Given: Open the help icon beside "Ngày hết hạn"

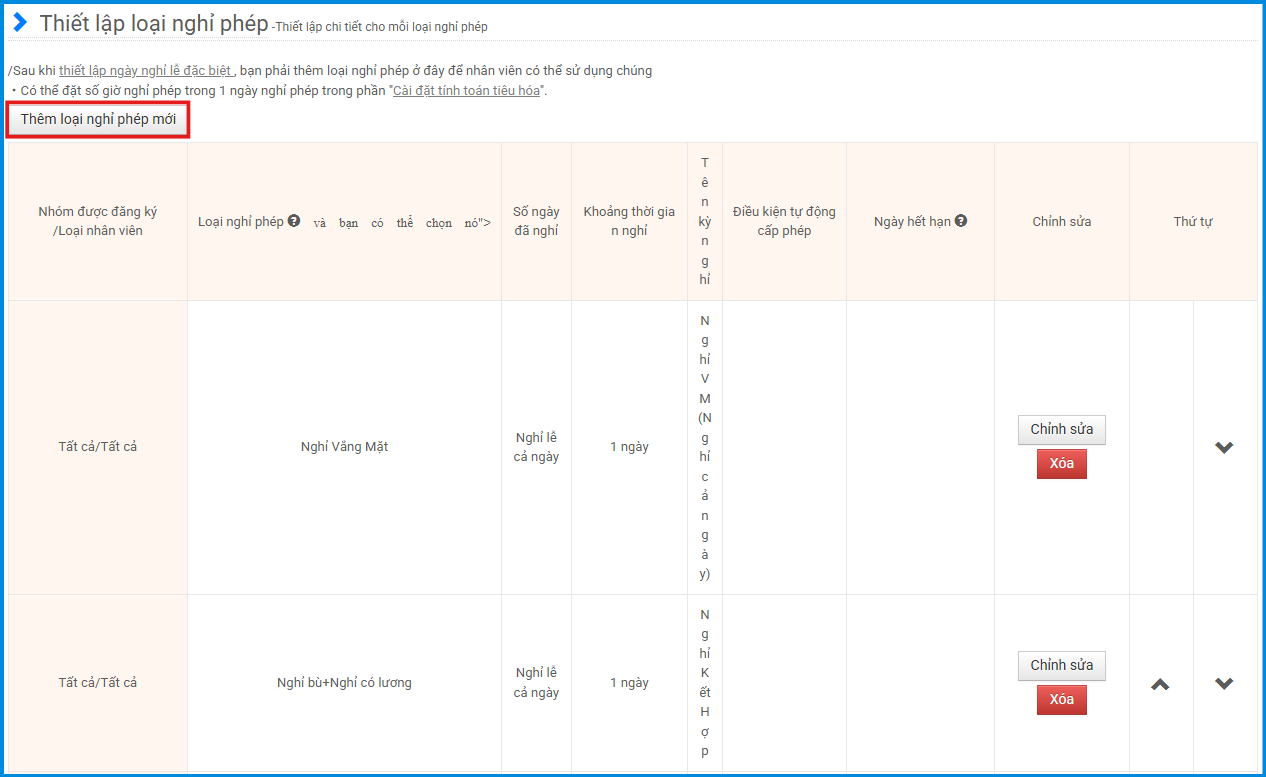Looking at the screenshot, I should 960,221.
